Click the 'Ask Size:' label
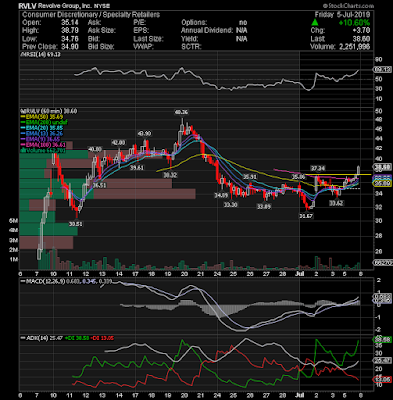Image resolution: width=393 pixels, height=400 pixels. [x=102, y=30]
